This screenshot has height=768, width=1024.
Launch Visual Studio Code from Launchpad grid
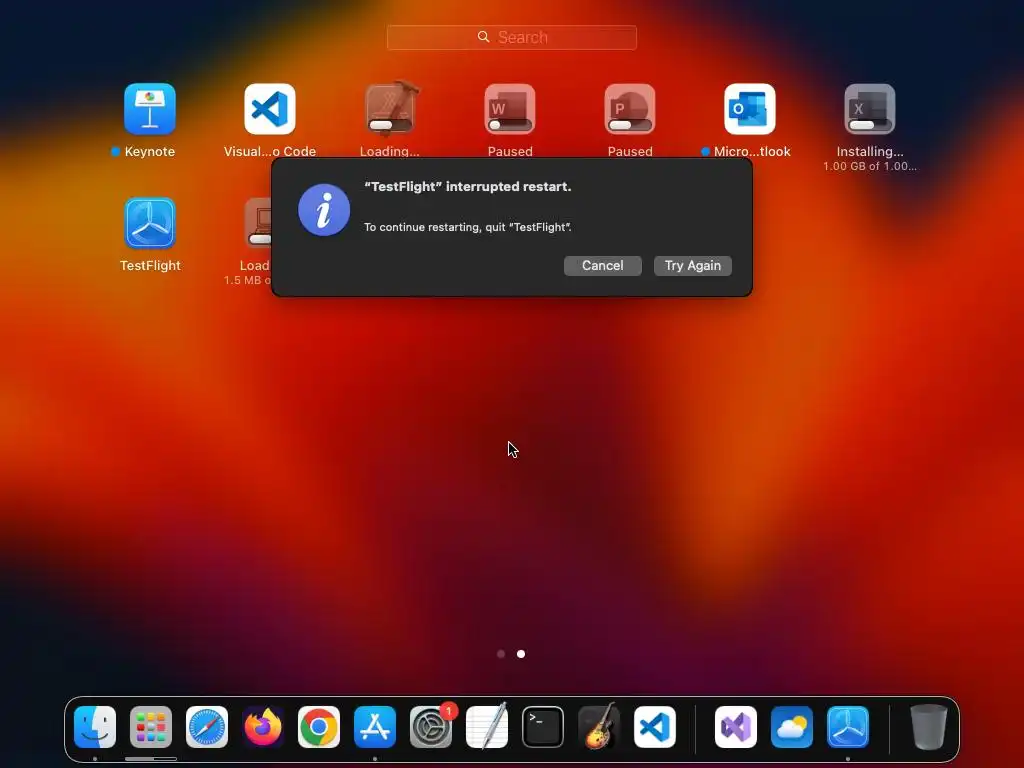click(270, 109)
